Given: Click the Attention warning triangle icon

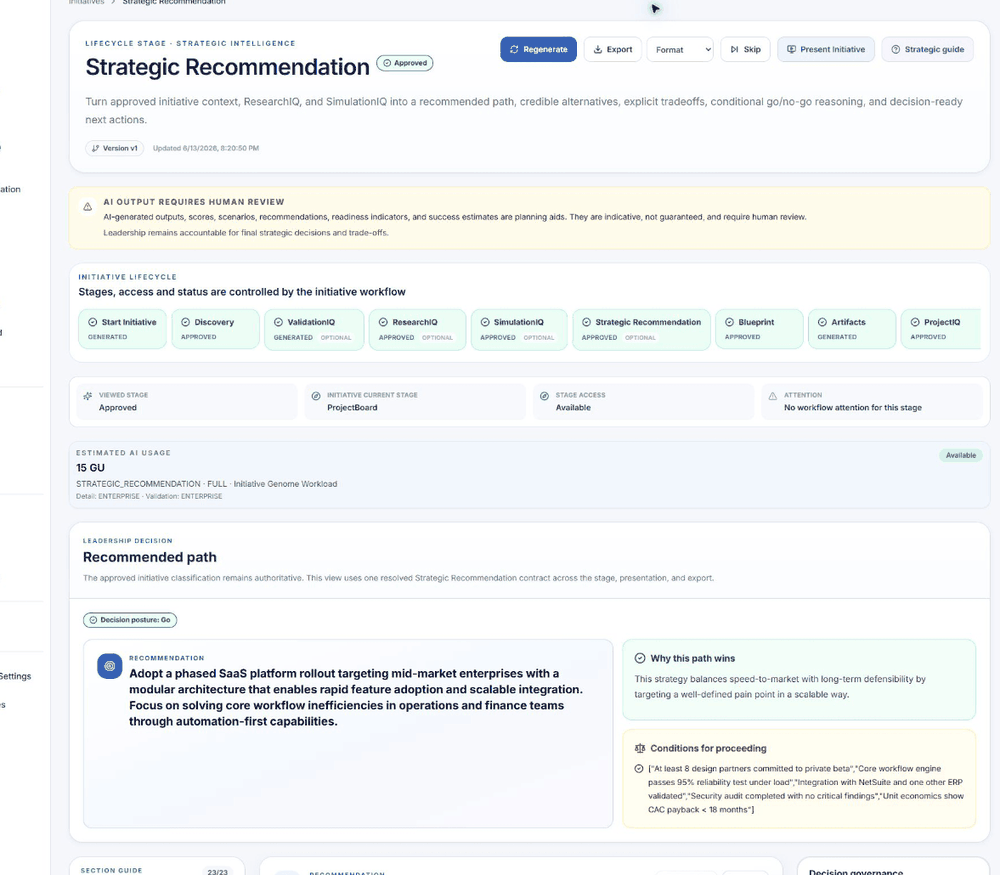Looking at the screenshot, I should click(x=773, y=396).
